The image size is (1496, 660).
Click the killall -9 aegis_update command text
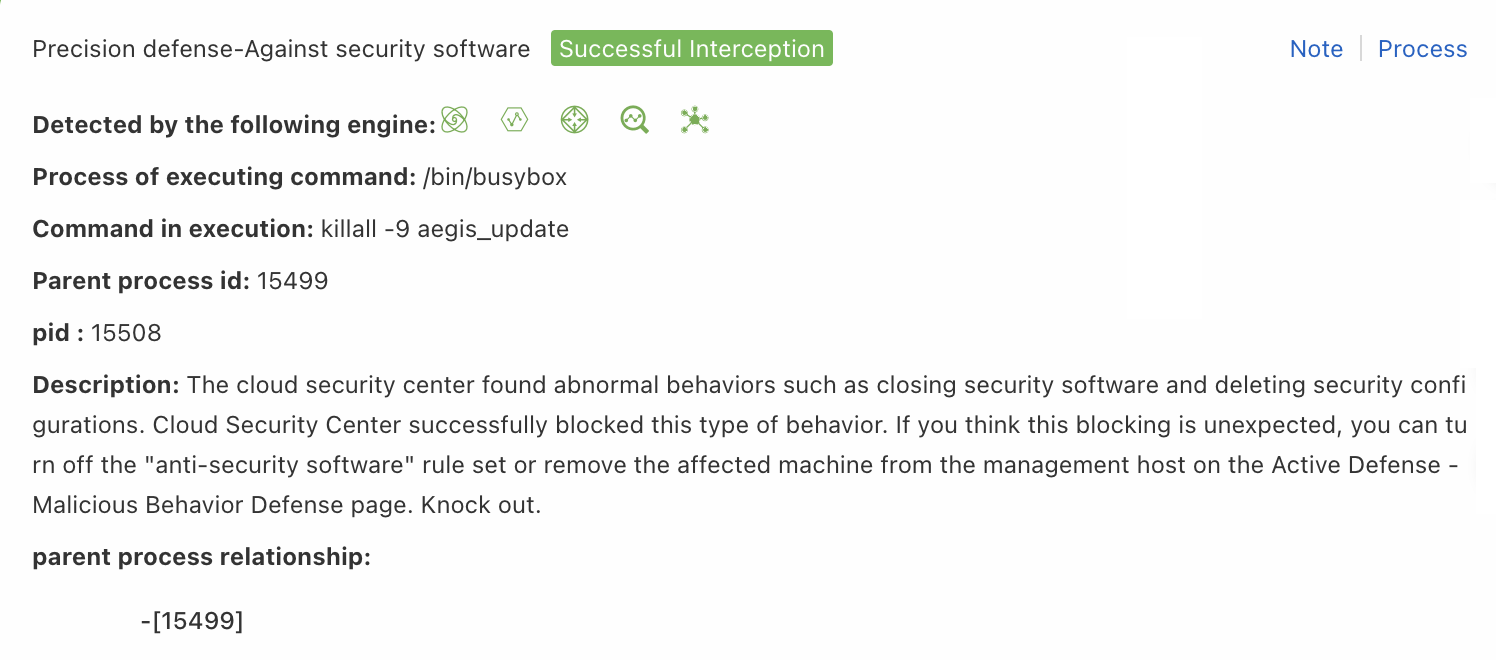(444, 229)
